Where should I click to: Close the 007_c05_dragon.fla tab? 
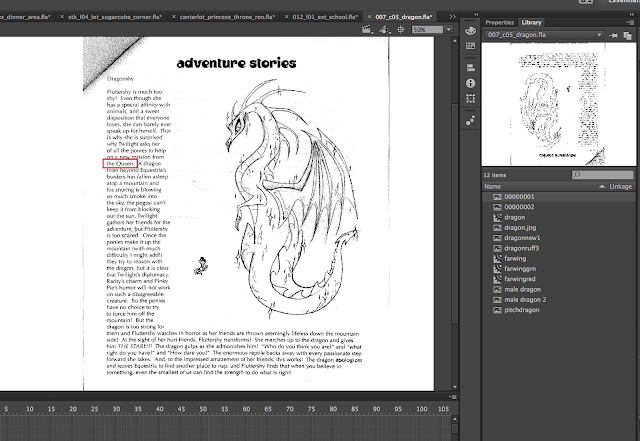pyautogui.click(x=369, y=17)
